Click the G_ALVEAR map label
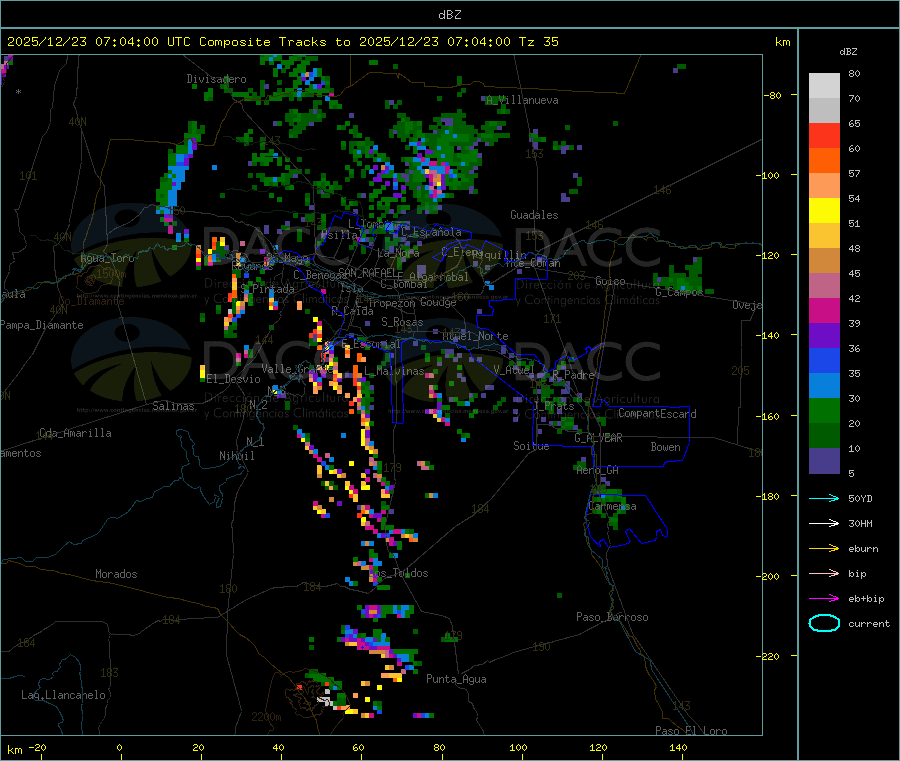 (598, 438)
